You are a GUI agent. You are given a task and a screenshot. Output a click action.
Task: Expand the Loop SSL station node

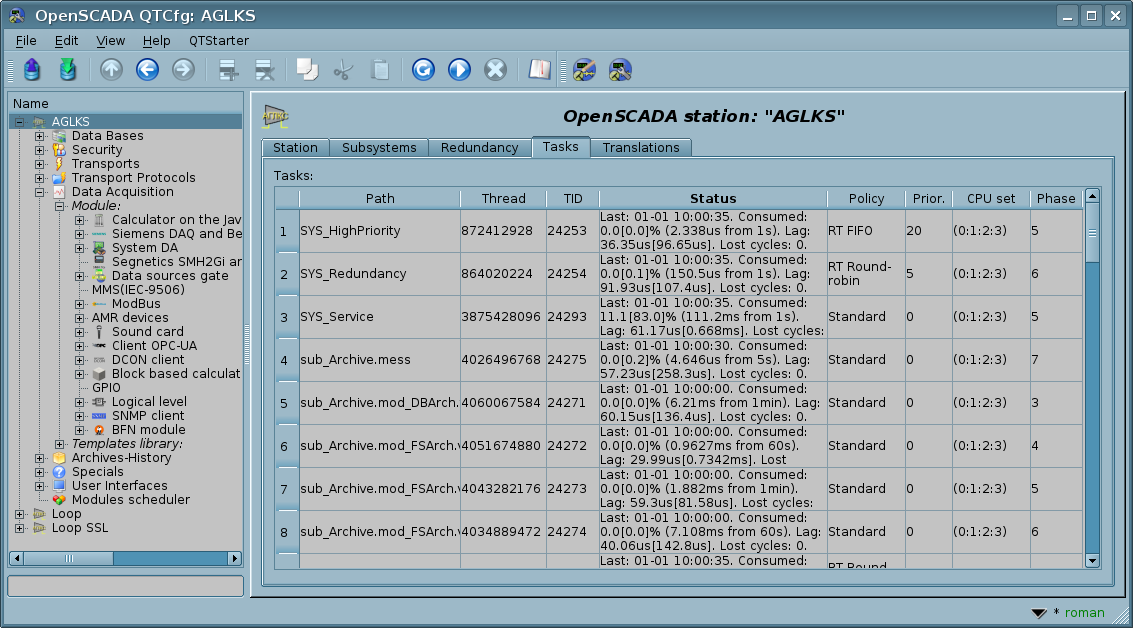(20, 528)
